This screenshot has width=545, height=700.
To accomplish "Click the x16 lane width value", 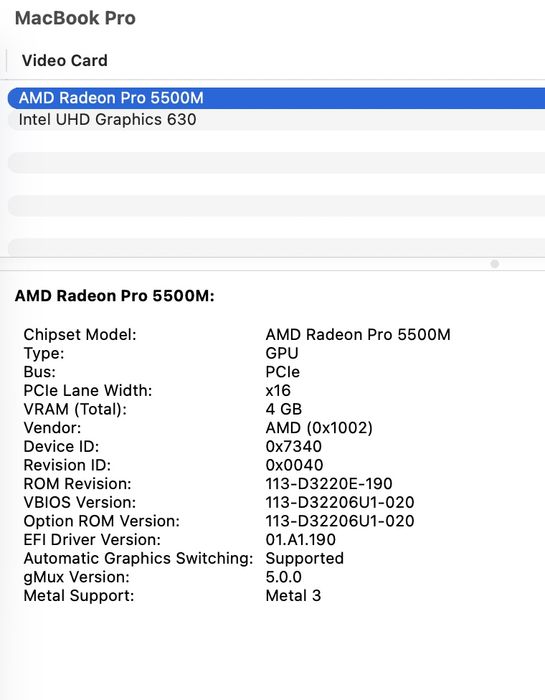I will coord(278,391).
